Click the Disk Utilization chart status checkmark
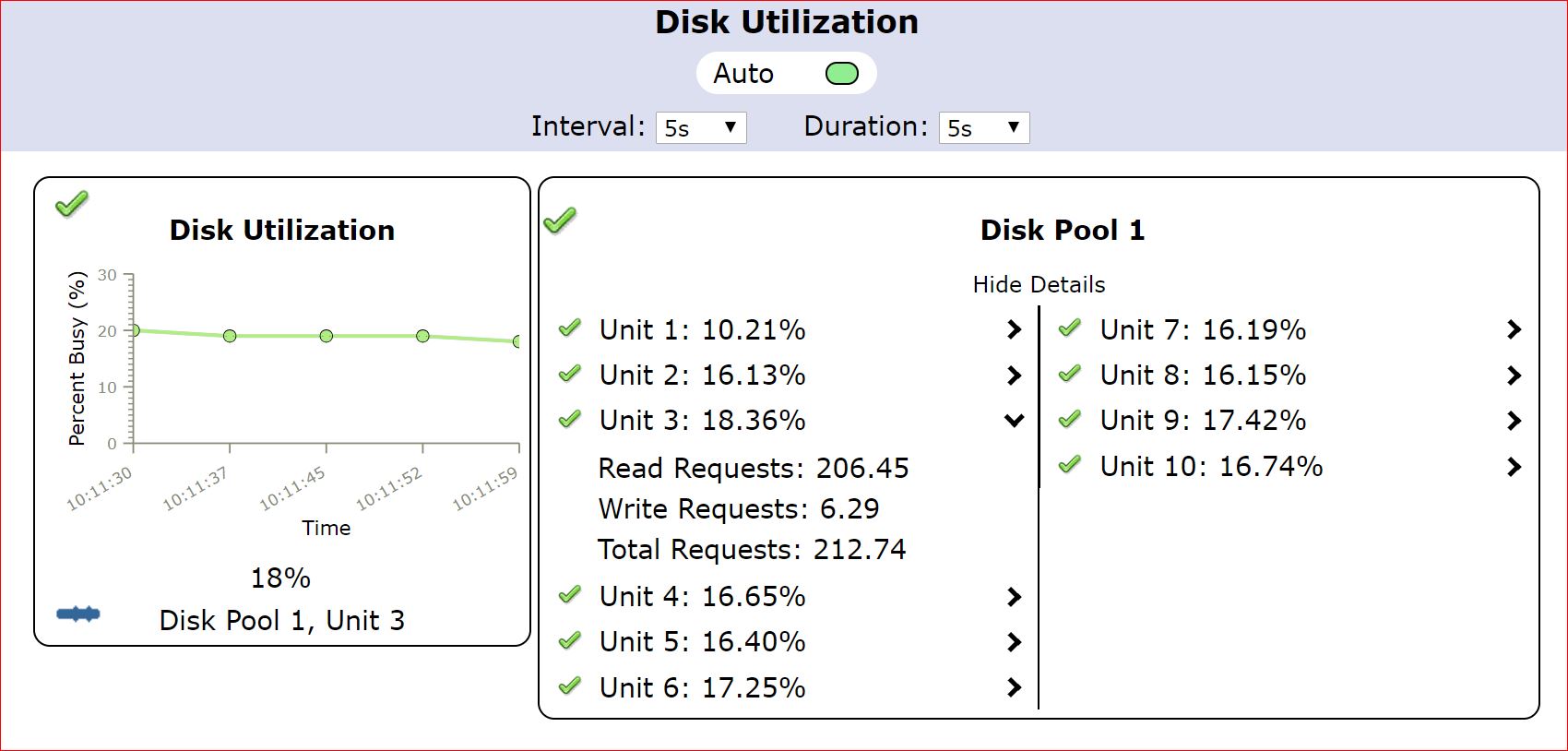Viewport: 1568px width, 751px height. pos(72,203)
